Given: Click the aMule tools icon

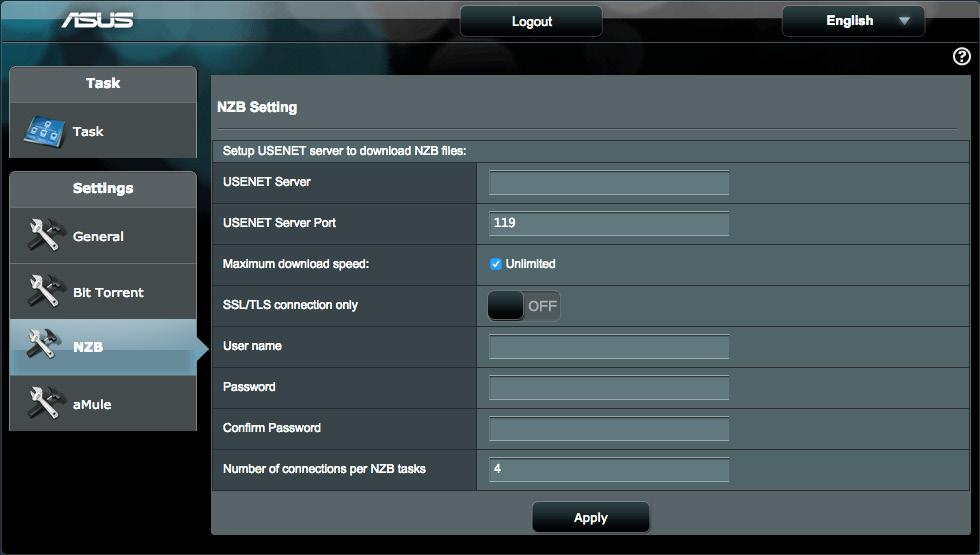Looking at the screenshot, I should (x=45, y=402).
